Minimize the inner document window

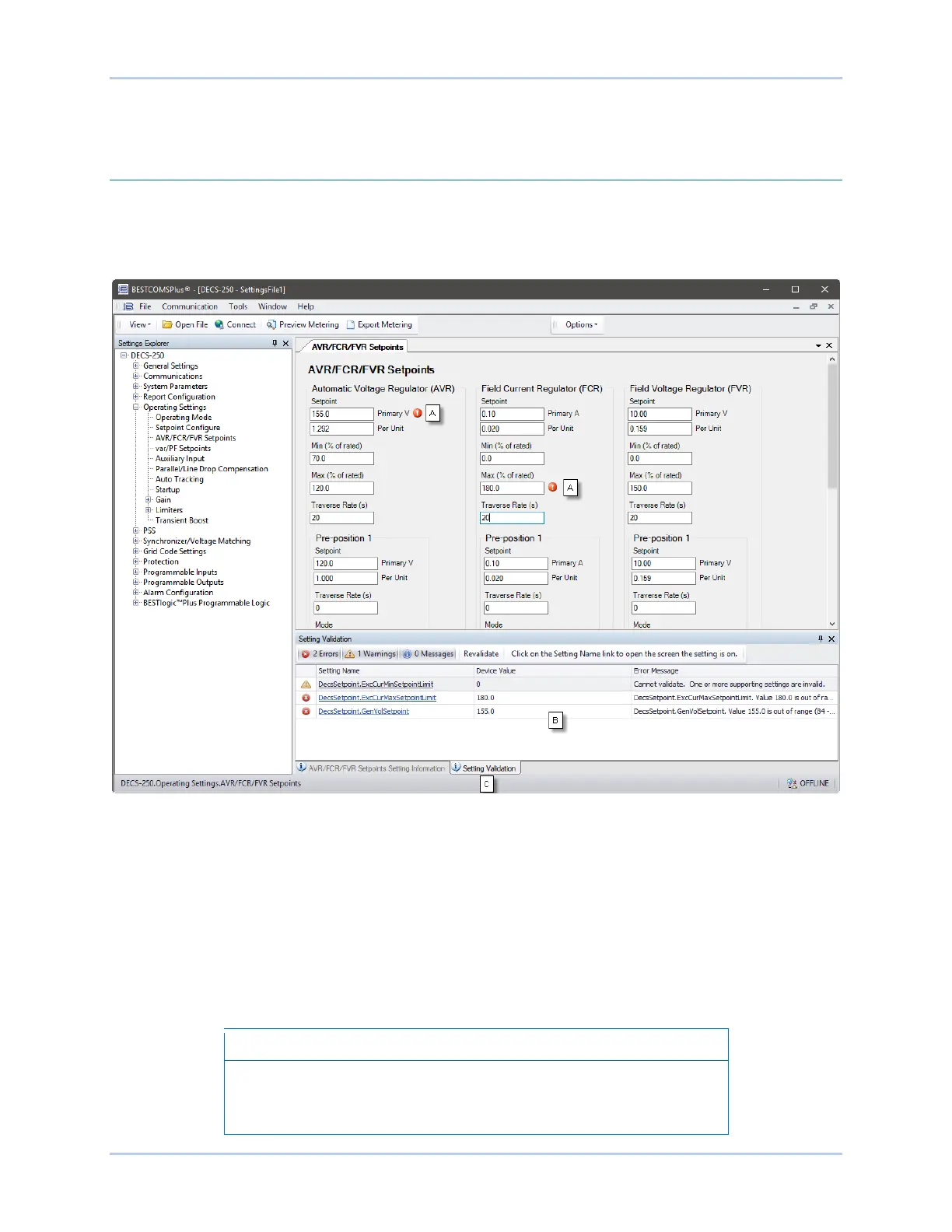796,306
